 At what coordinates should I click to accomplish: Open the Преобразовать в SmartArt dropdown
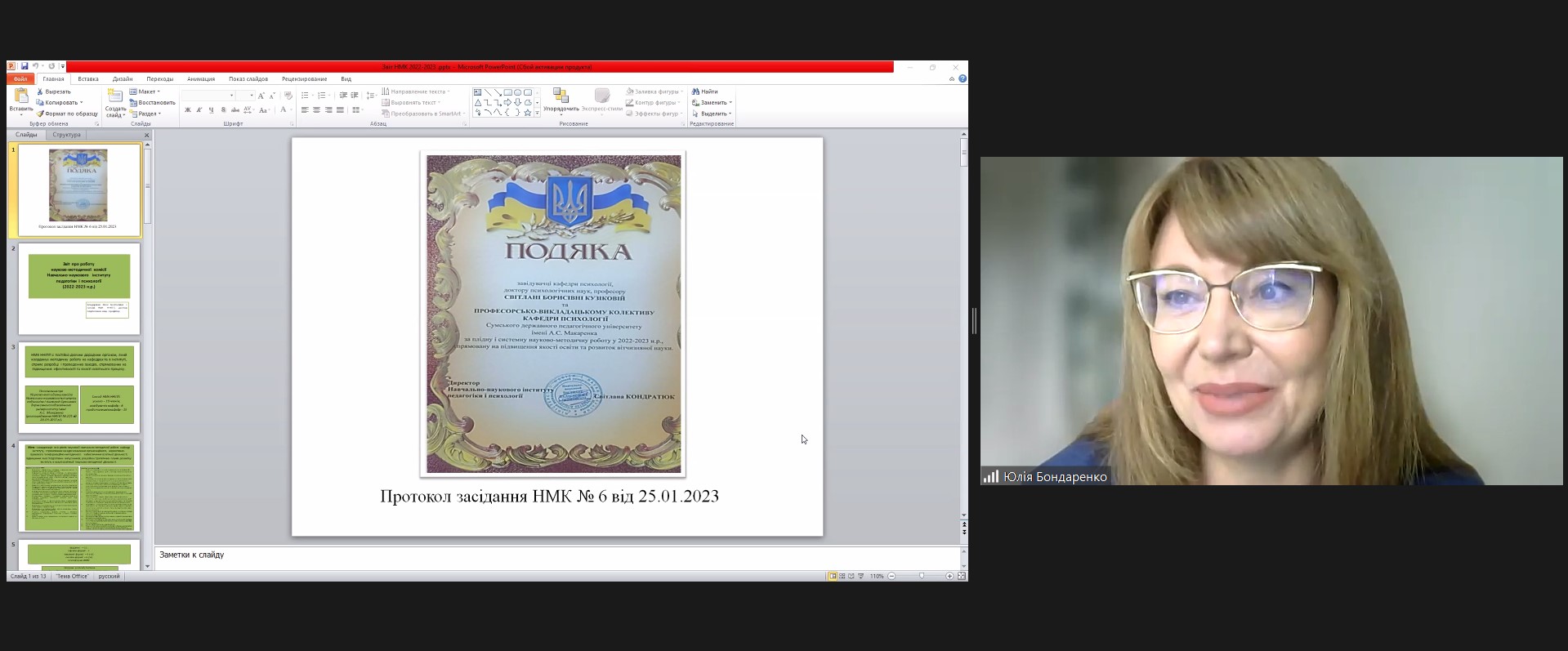pyautogui.click(x=423, y=114)
